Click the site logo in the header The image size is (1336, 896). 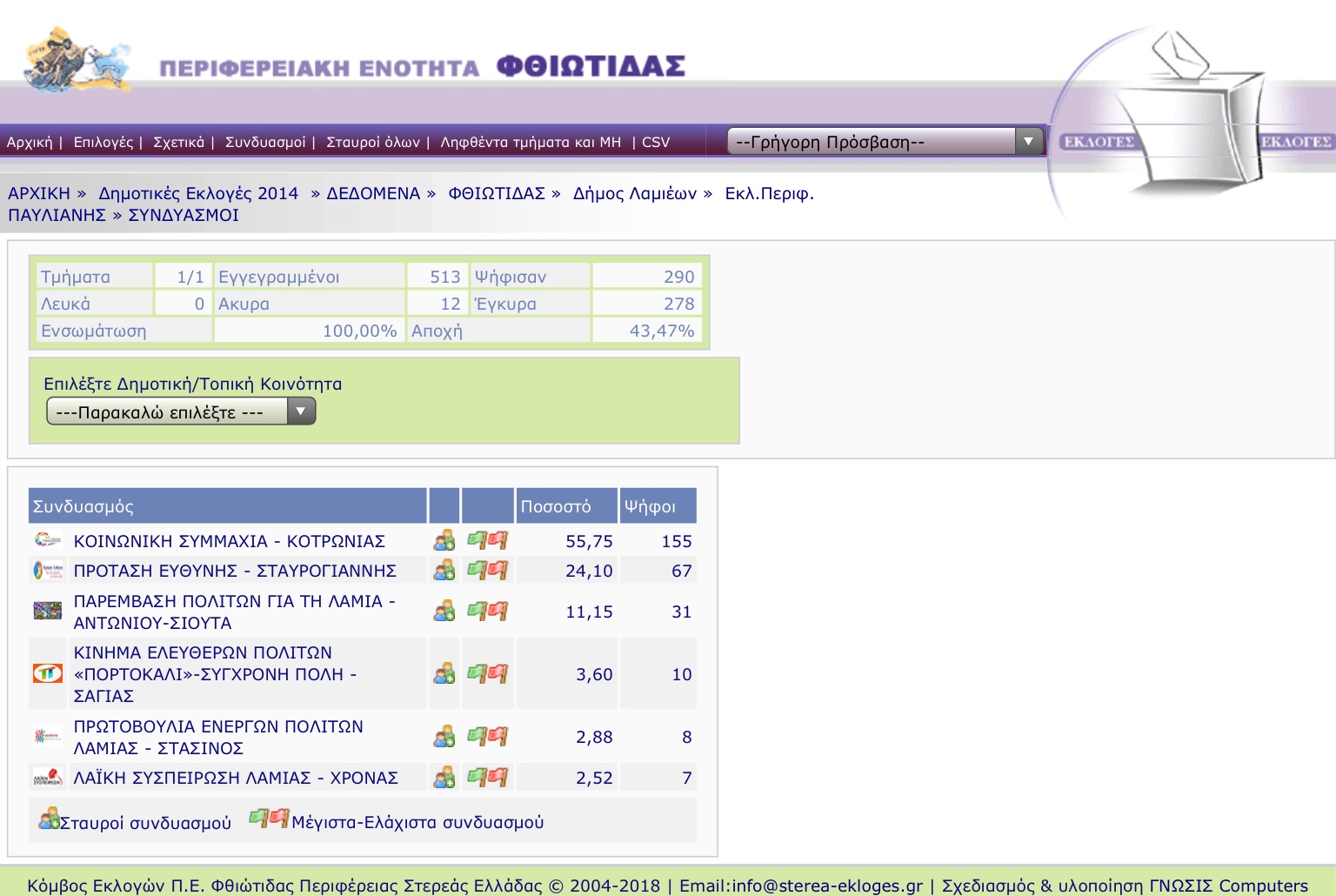click(78, 59)
